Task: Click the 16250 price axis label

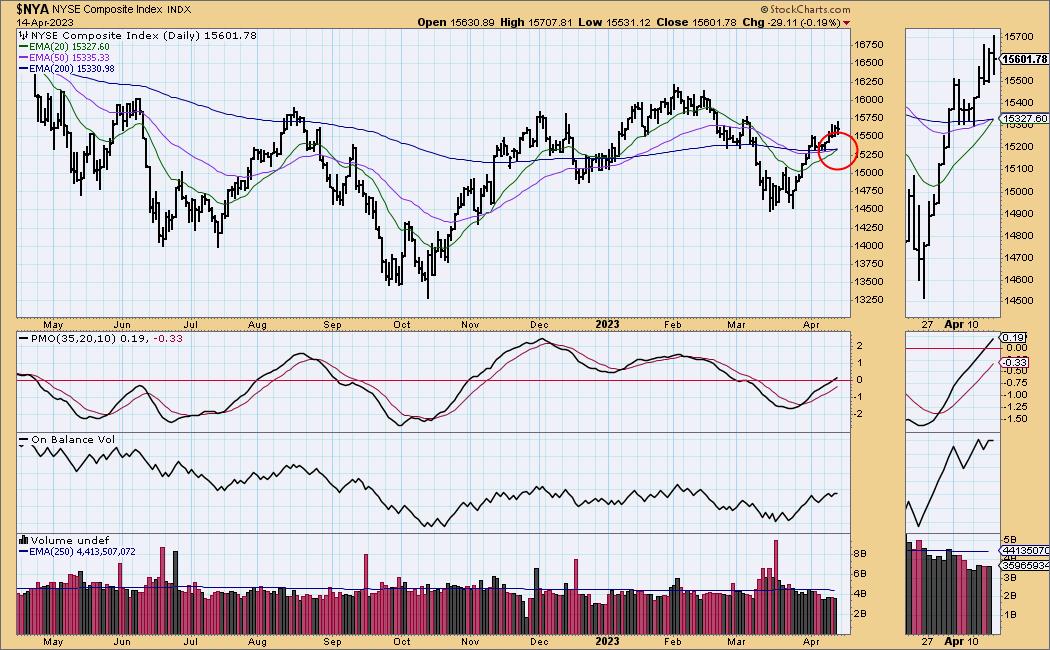Action: coord(869,81)
